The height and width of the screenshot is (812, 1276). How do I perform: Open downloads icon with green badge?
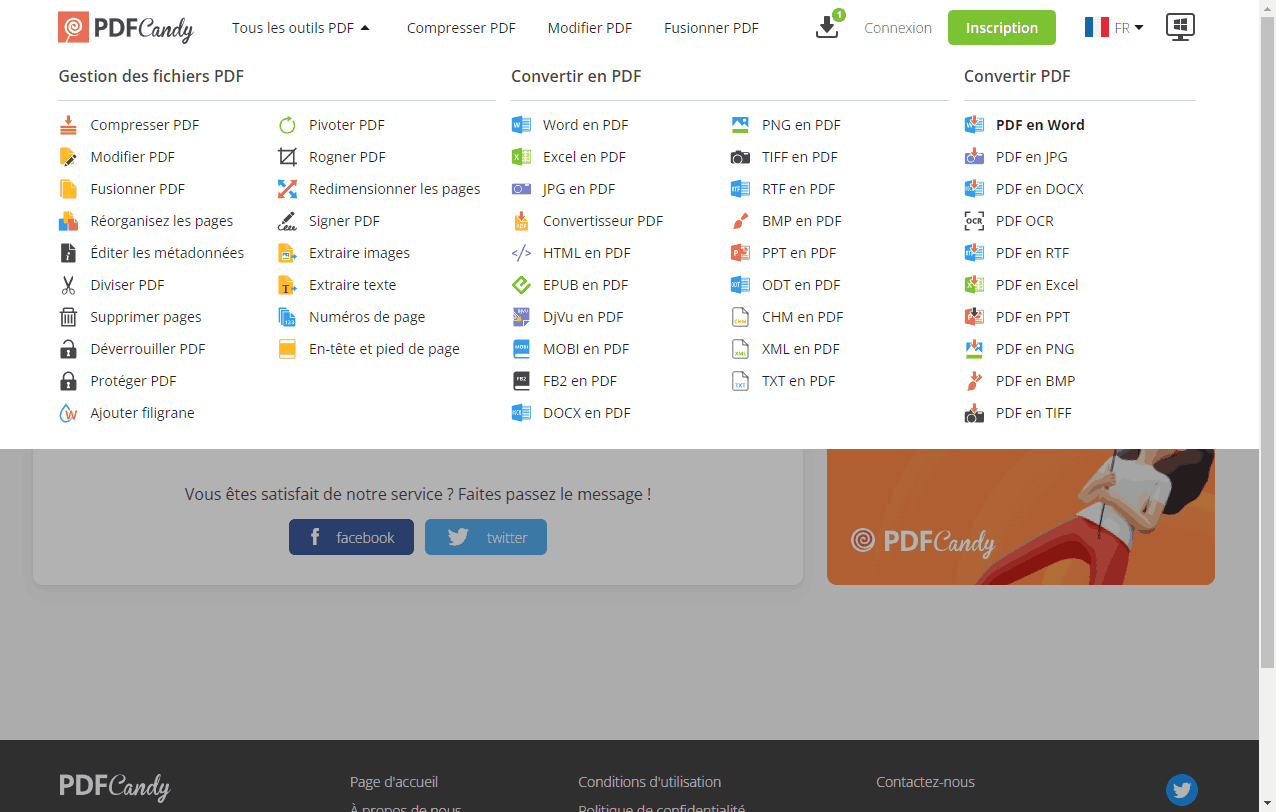(x=828, y=25)
